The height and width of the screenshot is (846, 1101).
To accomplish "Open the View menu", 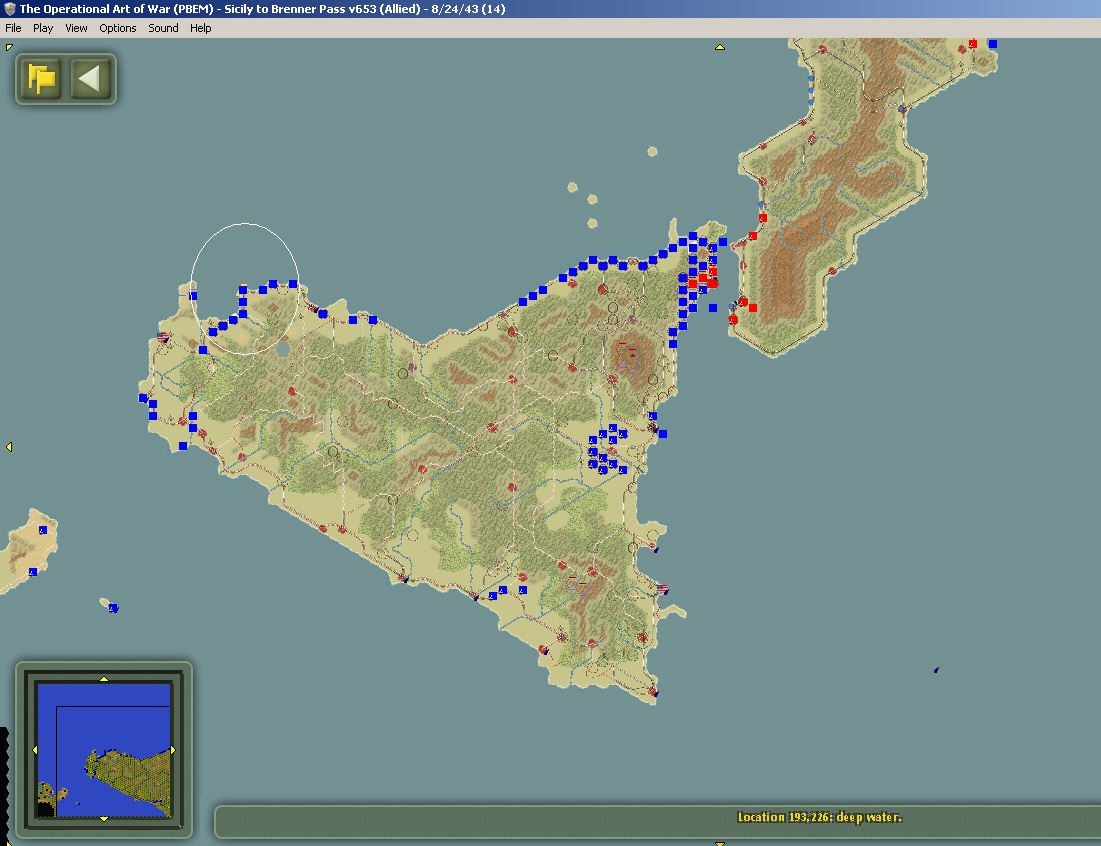I will coord(76,28).
